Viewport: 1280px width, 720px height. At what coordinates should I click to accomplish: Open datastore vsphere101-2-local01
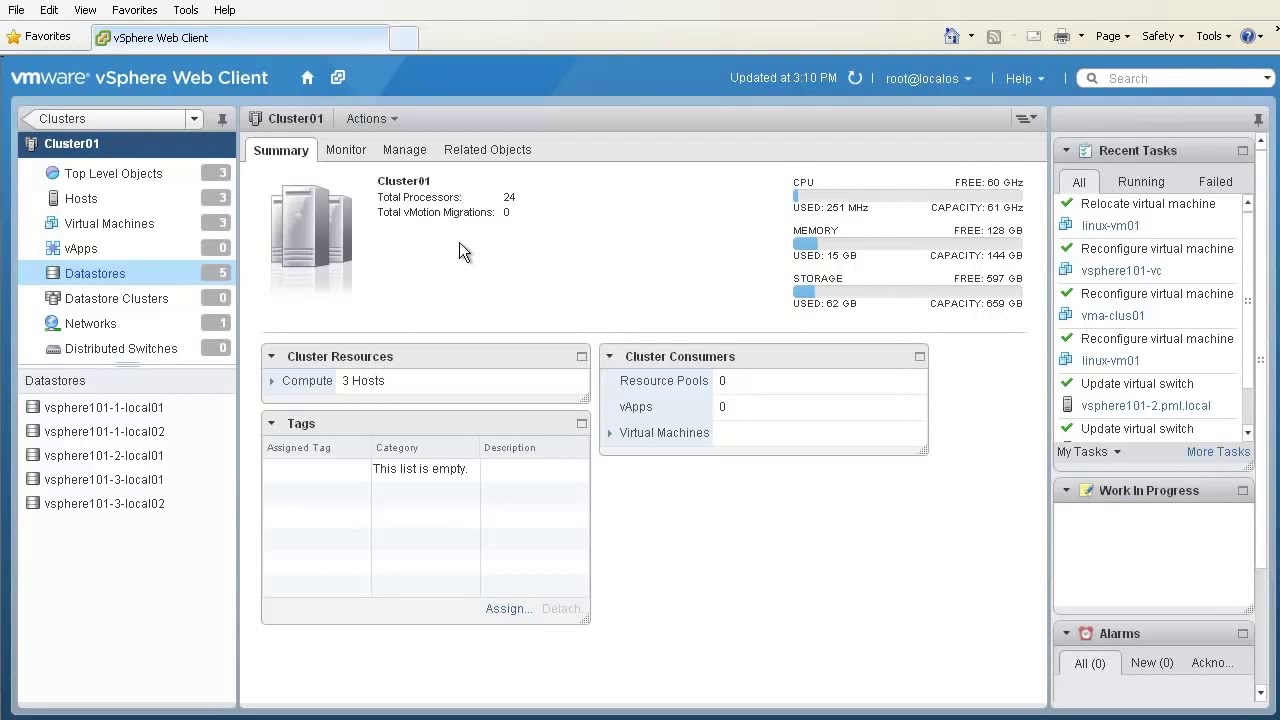coord(104,455)
